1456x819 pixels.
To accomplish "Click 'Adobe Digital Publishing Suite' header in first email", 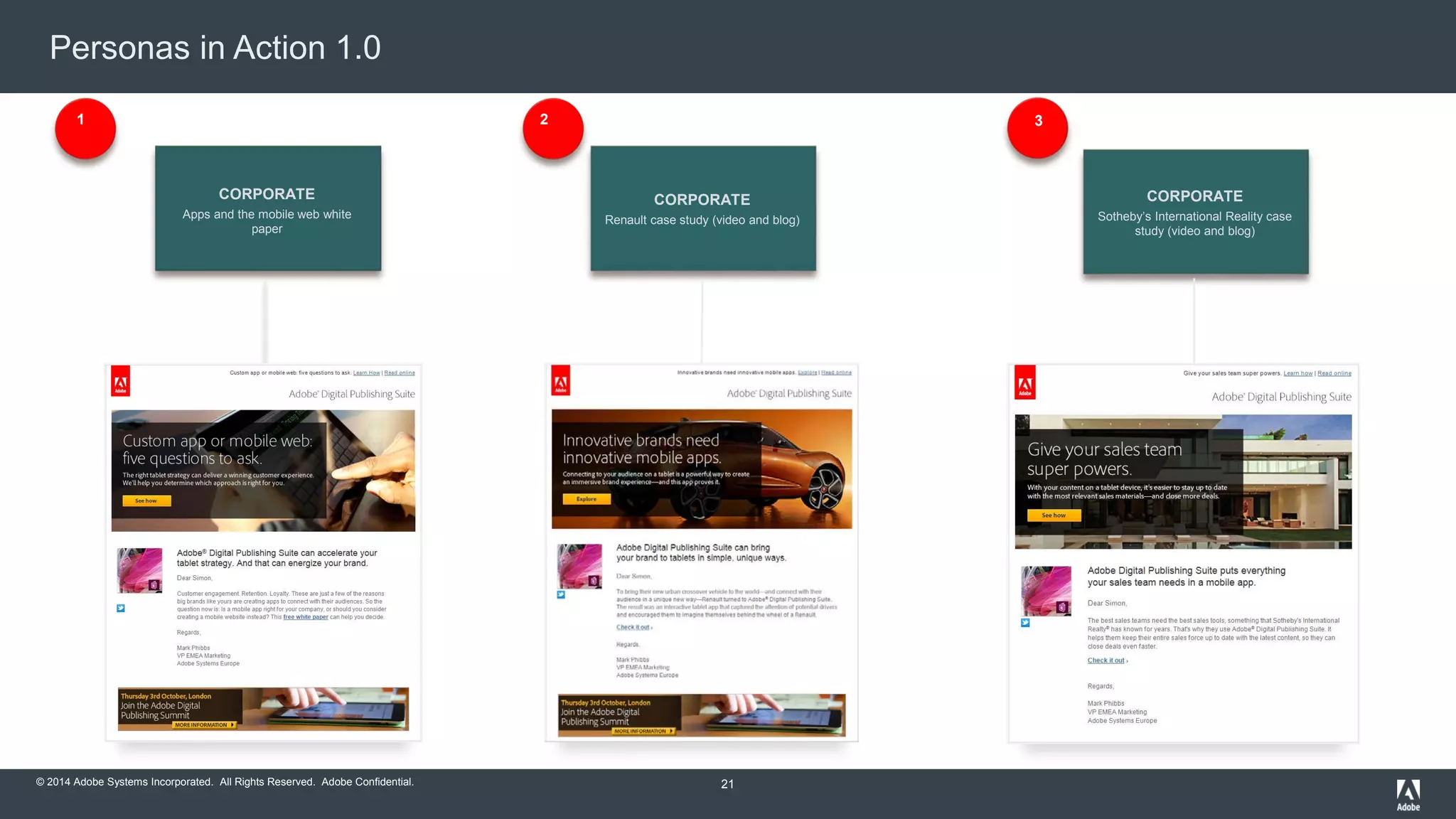I will point(352,394).
